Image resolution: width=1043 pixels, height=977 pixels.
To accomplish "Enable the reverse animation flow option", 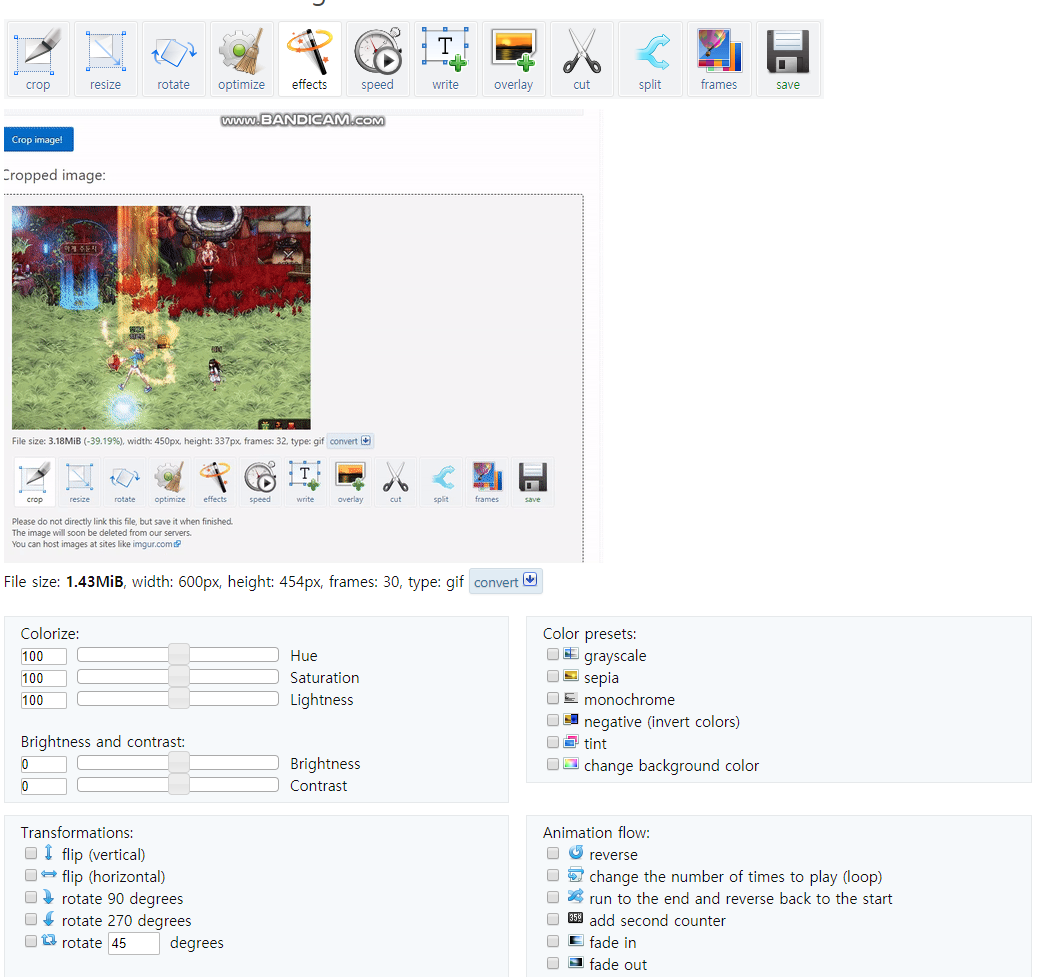I will click(x=553, y=854).
